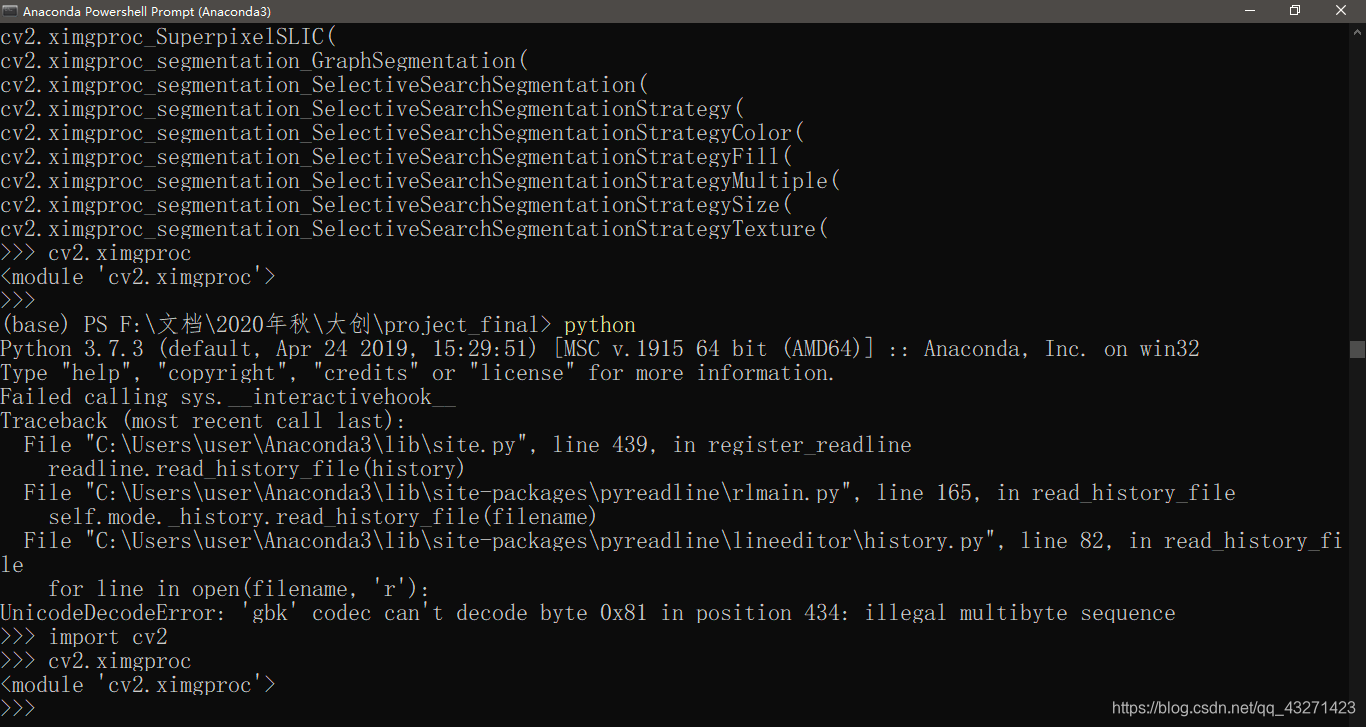
Task: Click the cv2.ximgproc module output text
Action: click(x=137, y=684)
